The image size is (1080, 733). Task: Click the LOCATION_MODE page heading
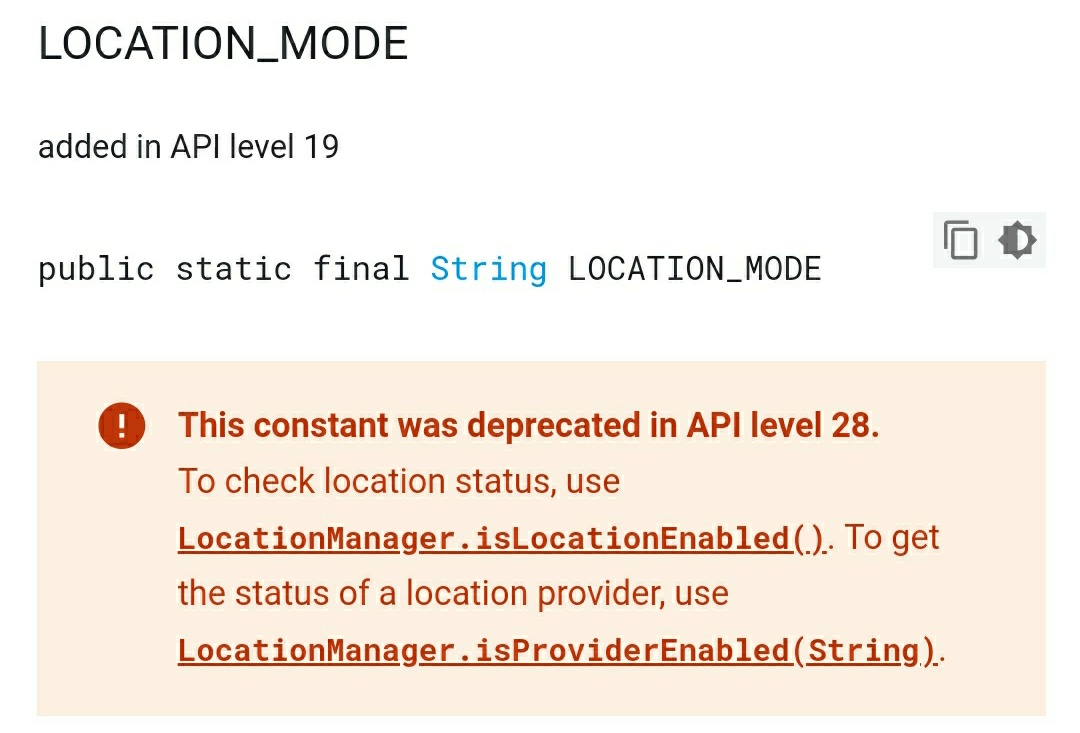tap(223, 43)
